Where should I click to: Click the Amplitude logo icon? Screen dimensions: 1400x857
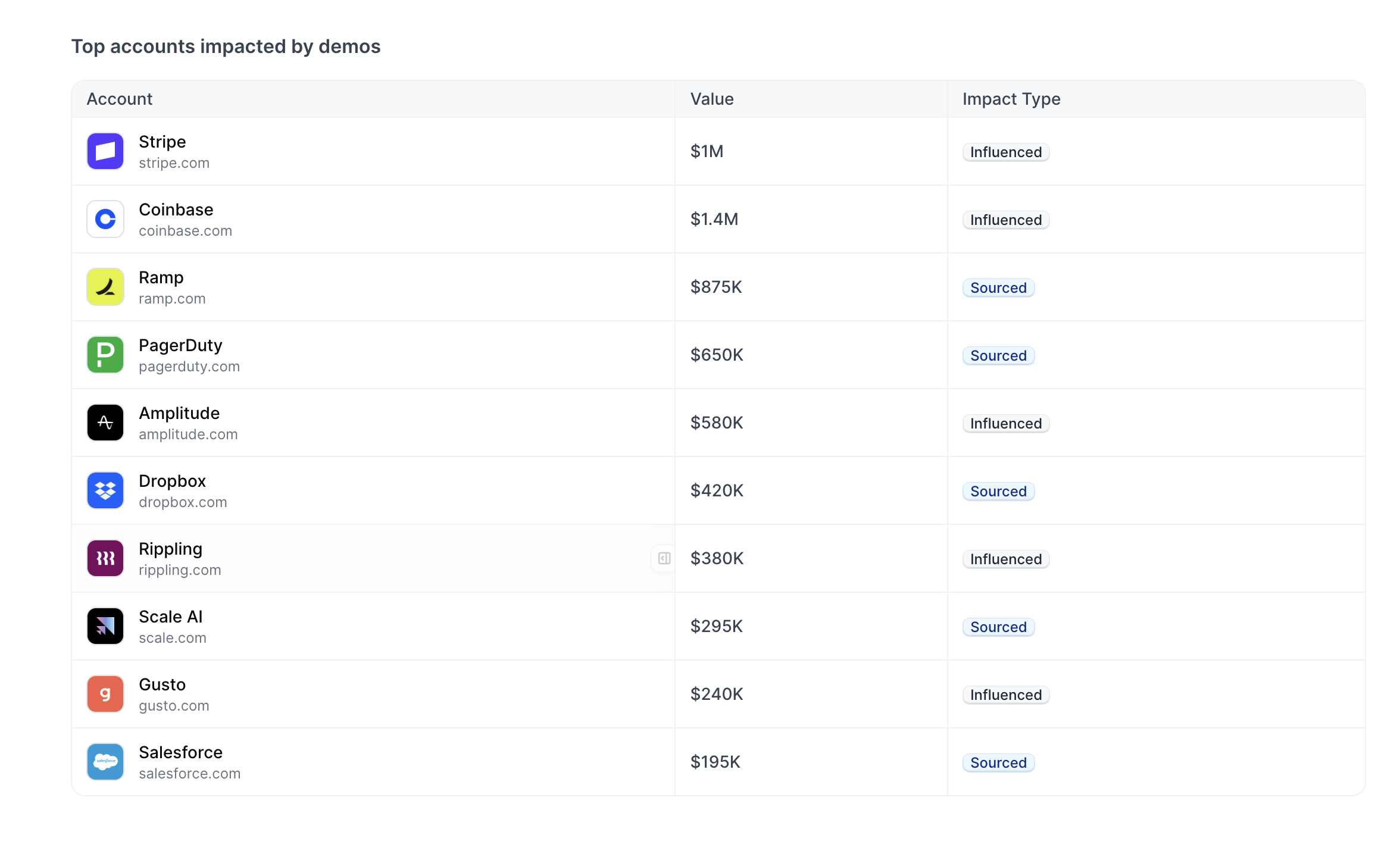click(105, 423)
